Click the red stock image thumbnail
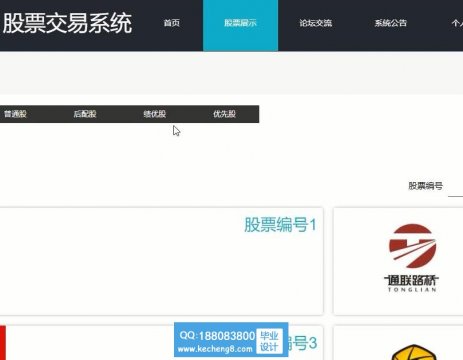This screenshot has width=463, height=360. point(3,343)
